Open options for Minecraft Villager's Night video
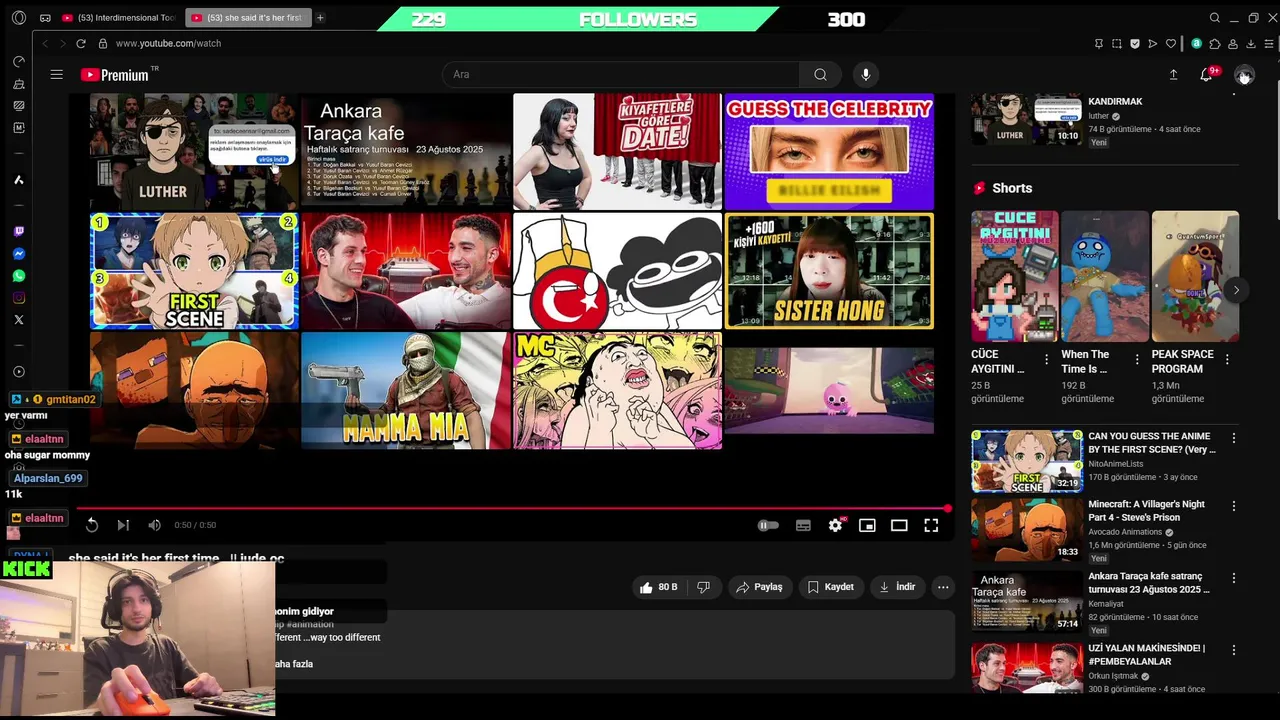 click(1233, 506)
